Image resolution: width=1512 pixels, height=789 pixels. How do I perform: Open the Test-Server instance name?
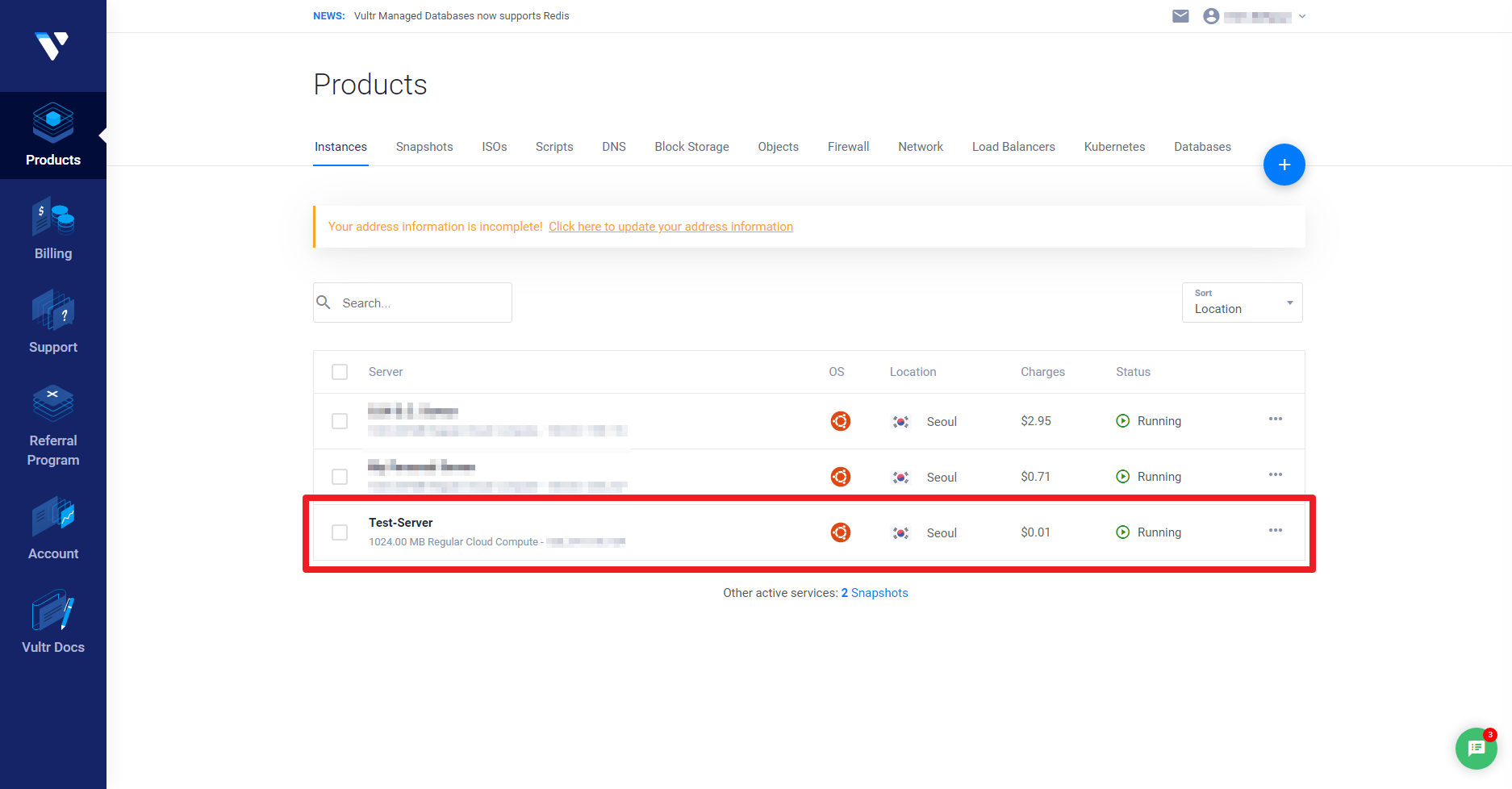tap(401, 523)
